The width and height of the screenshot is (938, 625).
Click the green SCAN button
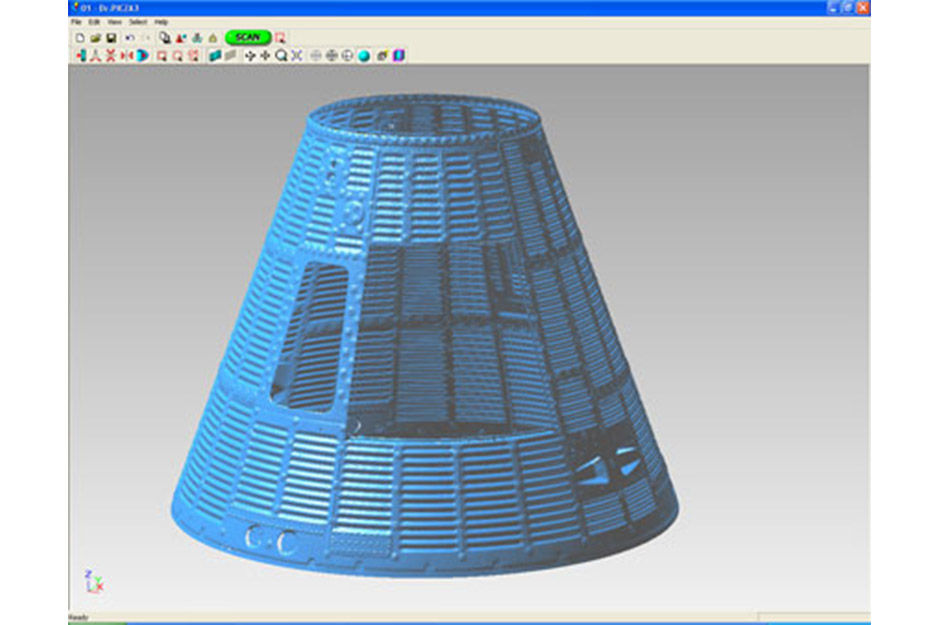tap(247, 38)
